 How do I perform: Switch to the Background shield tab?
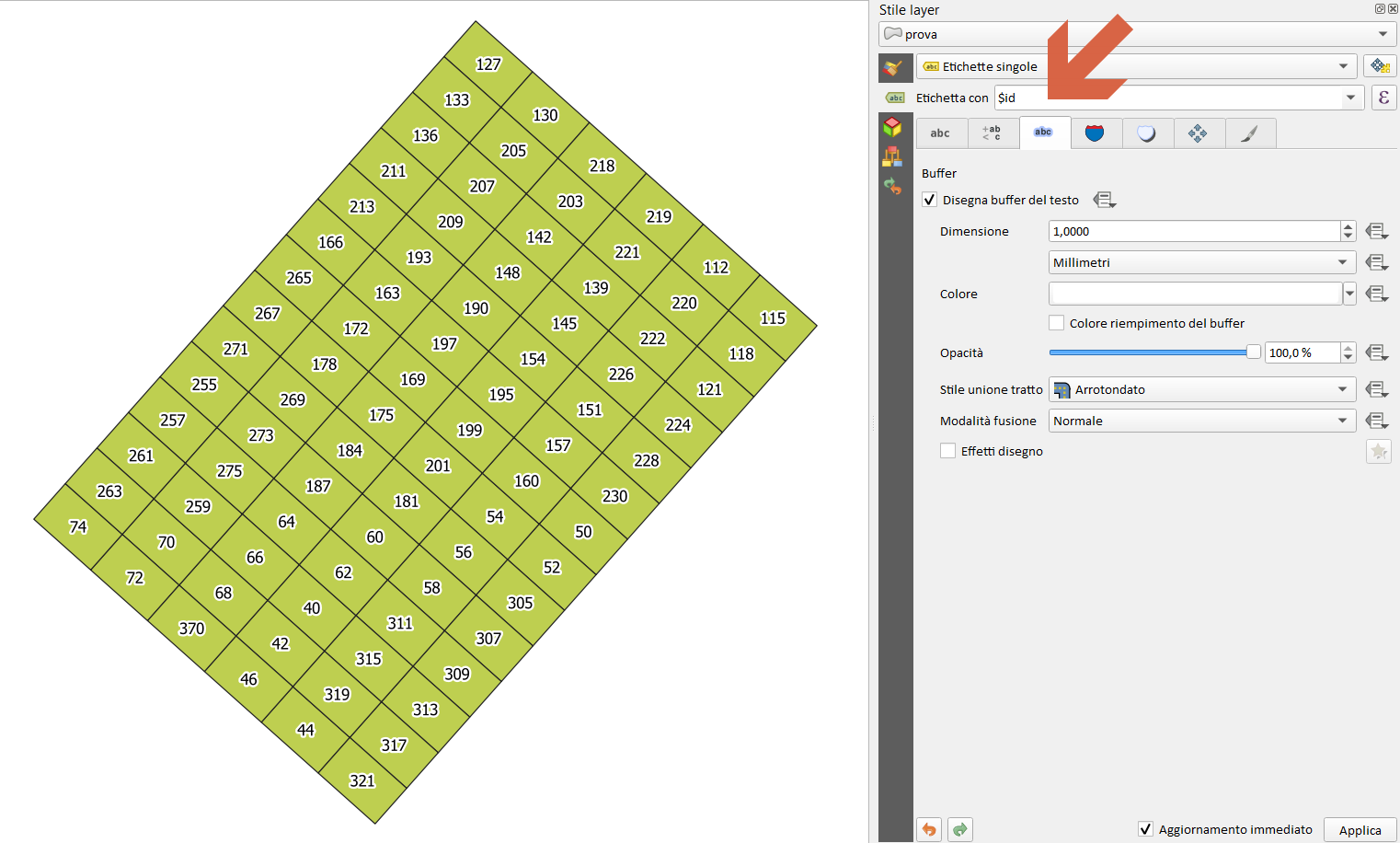1095,133
